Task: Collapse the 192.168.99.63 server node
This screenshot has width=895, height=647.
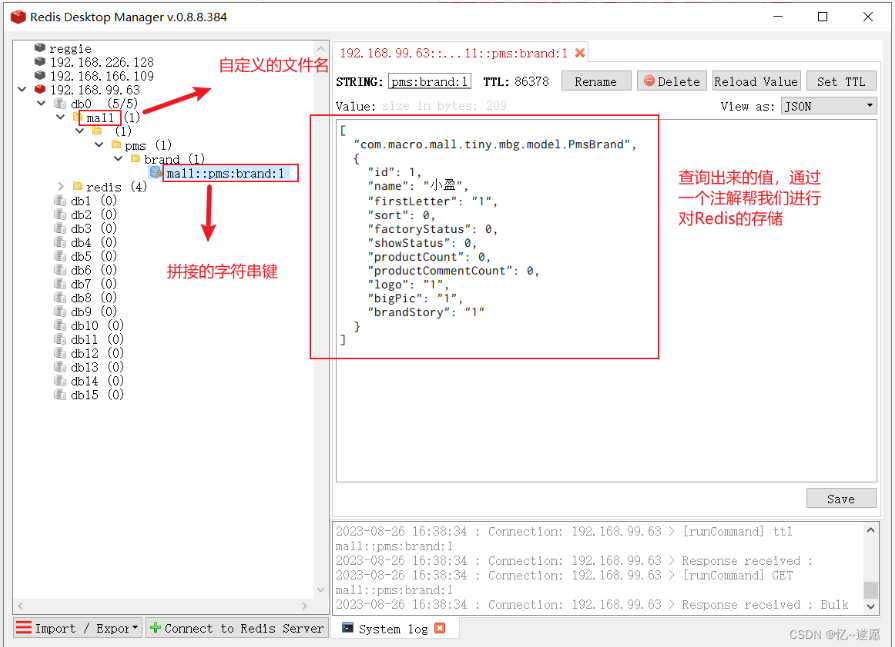Action: click(22, 89)
